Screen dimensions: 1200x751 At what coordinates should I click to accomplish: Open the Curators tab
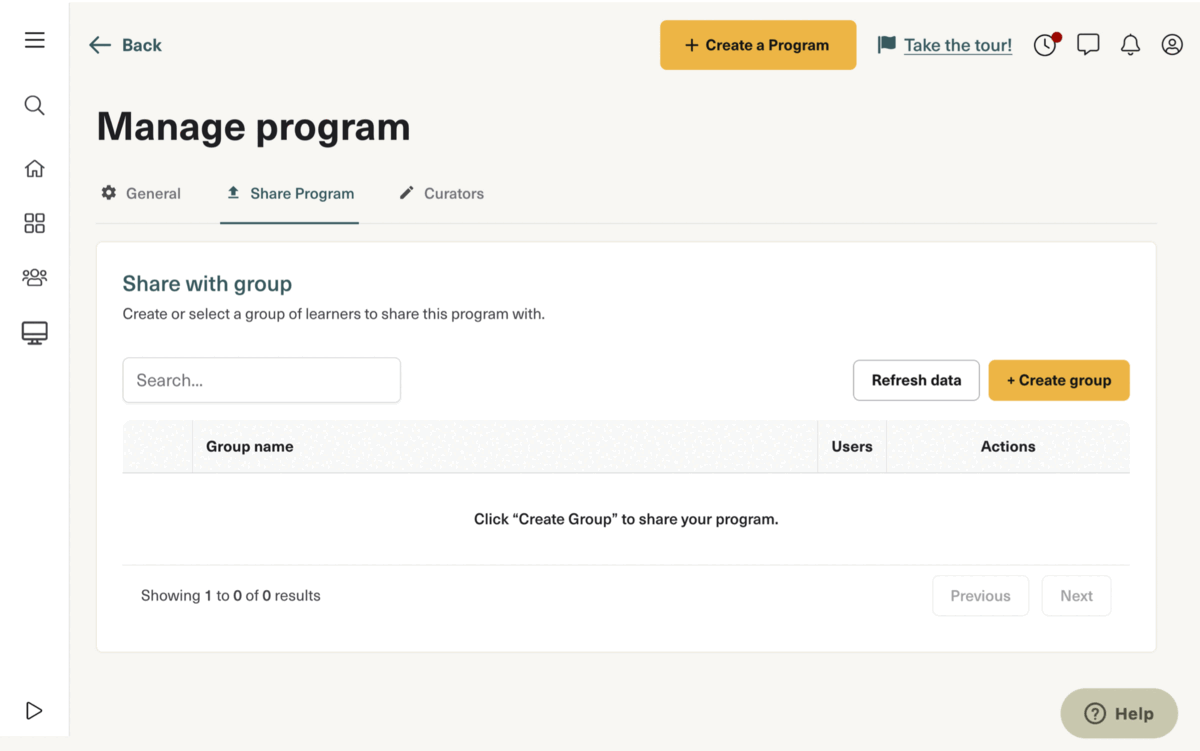tap(441, 193)
